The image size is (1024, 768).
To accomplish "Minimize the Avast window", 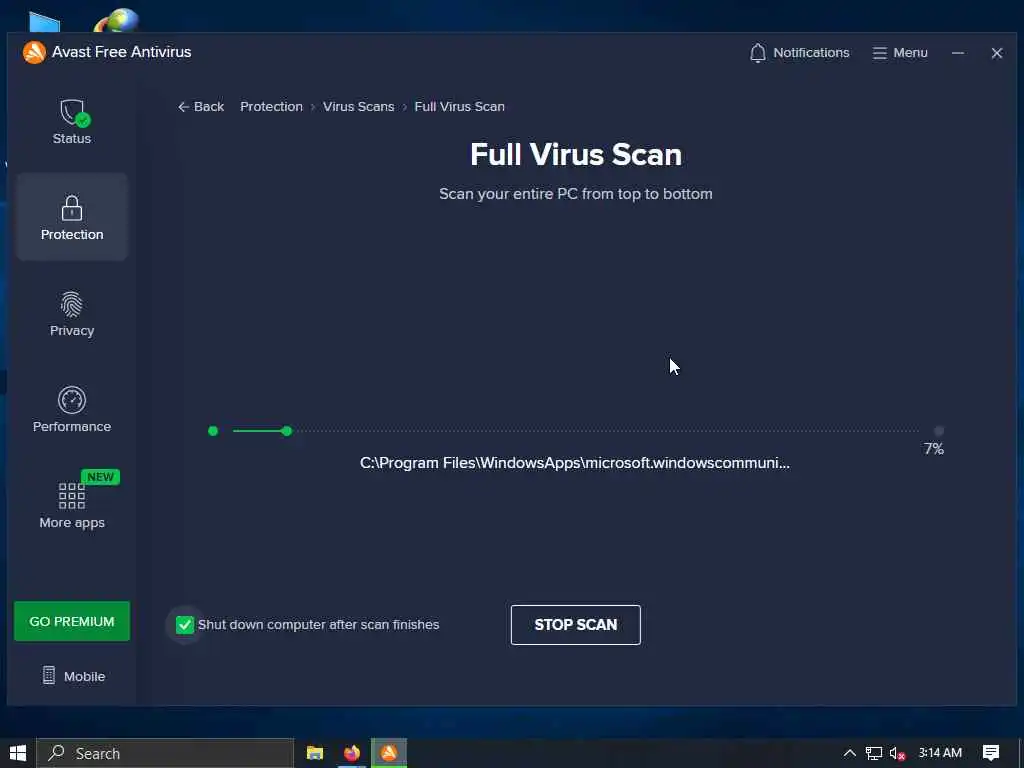I will point(957,53).
